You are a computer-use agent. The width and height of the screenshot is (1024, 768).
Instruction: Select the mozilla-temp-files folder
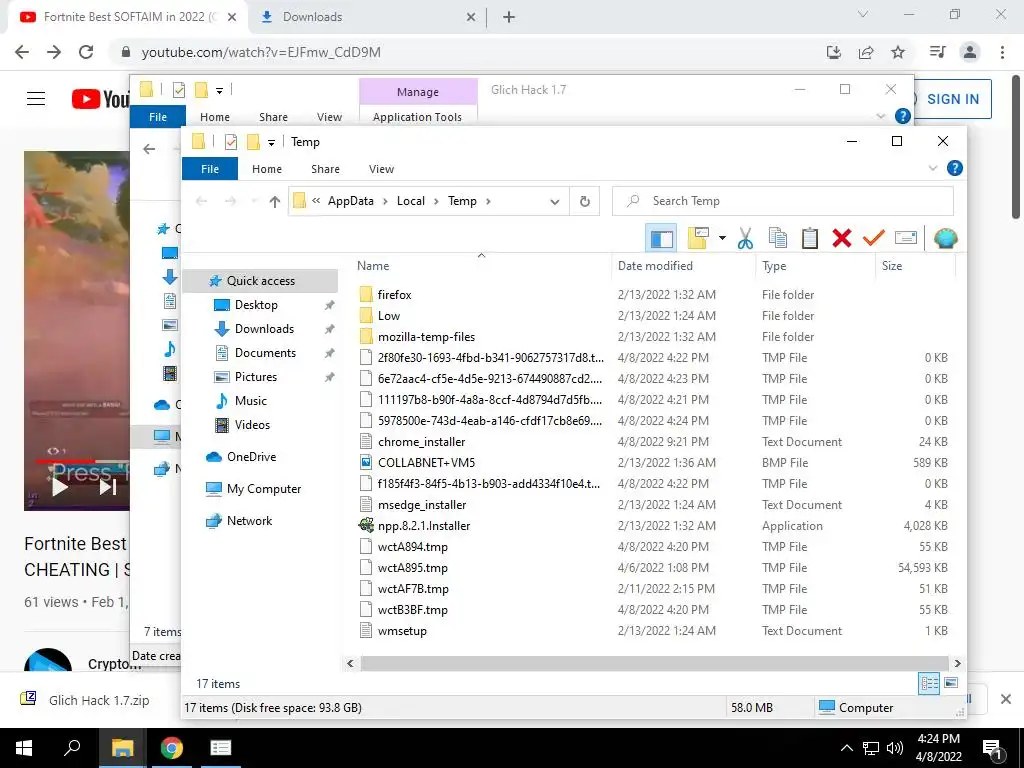426,337
